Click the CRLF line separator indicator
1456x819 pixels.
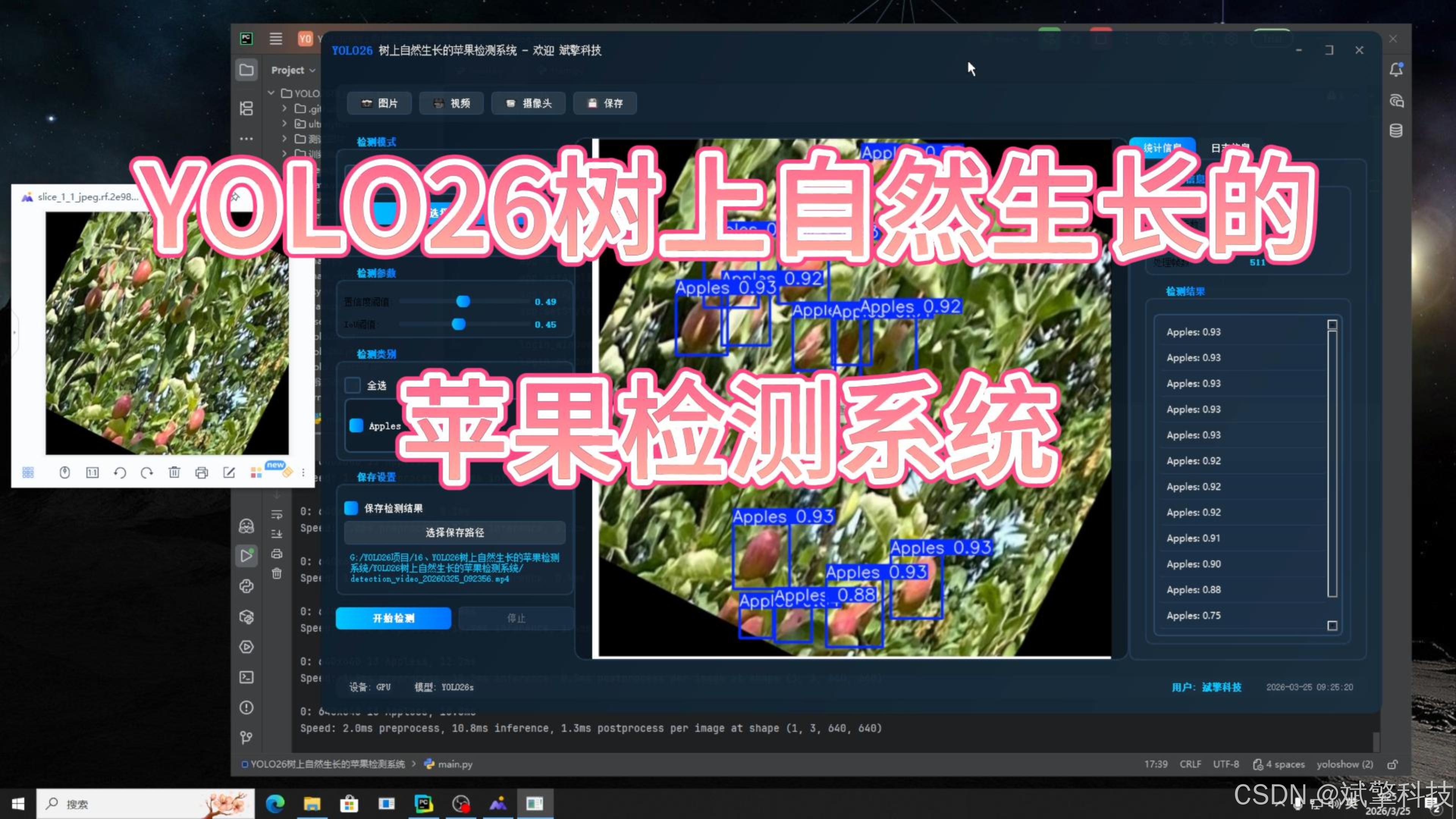(1190, 764)
